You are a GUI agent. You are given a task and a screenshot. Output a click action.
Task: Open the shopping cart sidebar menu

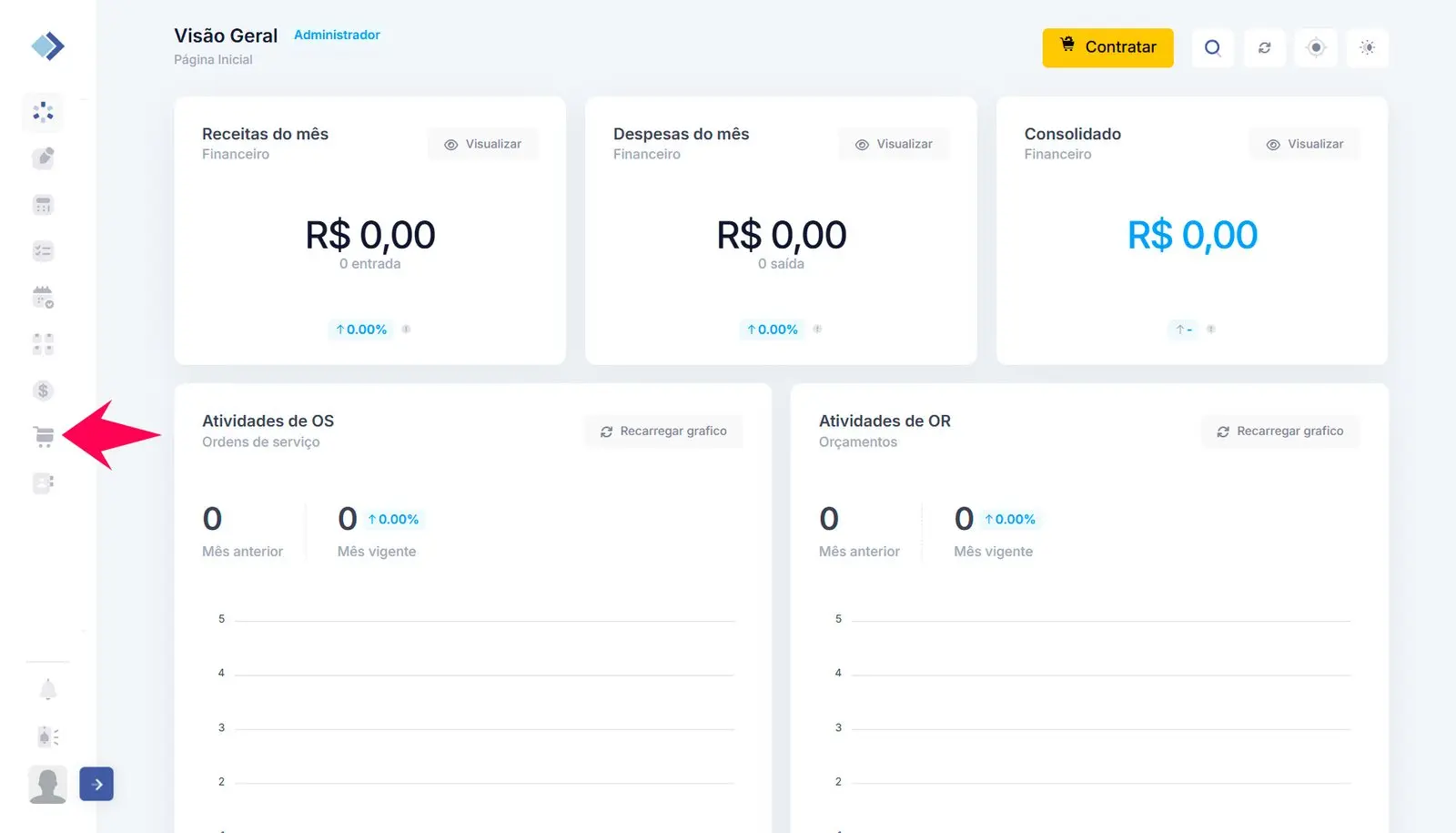(43, 437)
